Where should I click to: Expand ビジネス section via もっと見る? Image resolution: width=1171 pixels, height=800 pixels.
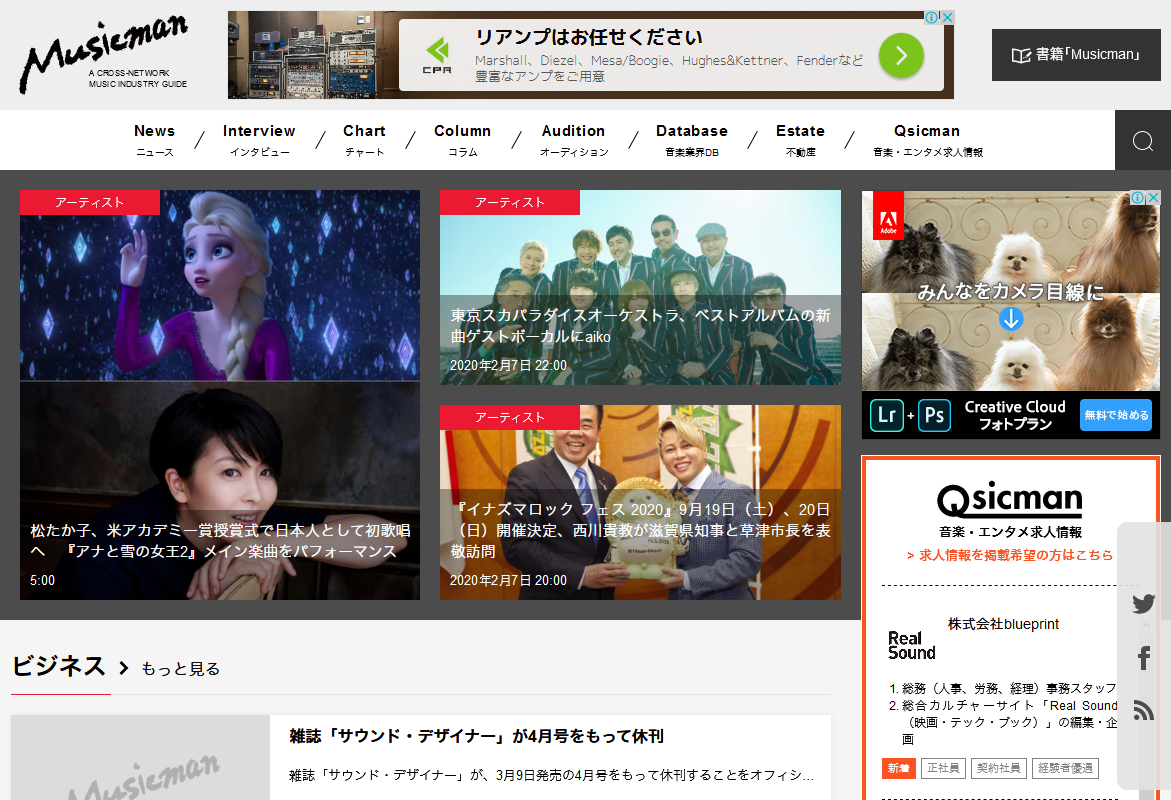[180, 669]
